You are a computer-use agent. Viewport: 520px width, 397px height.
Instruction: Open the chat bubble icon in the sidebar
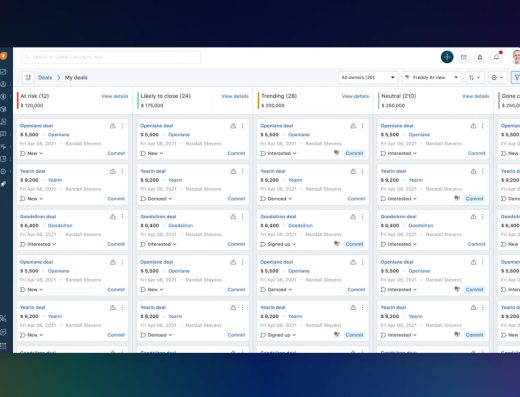[x=3, y=134]
